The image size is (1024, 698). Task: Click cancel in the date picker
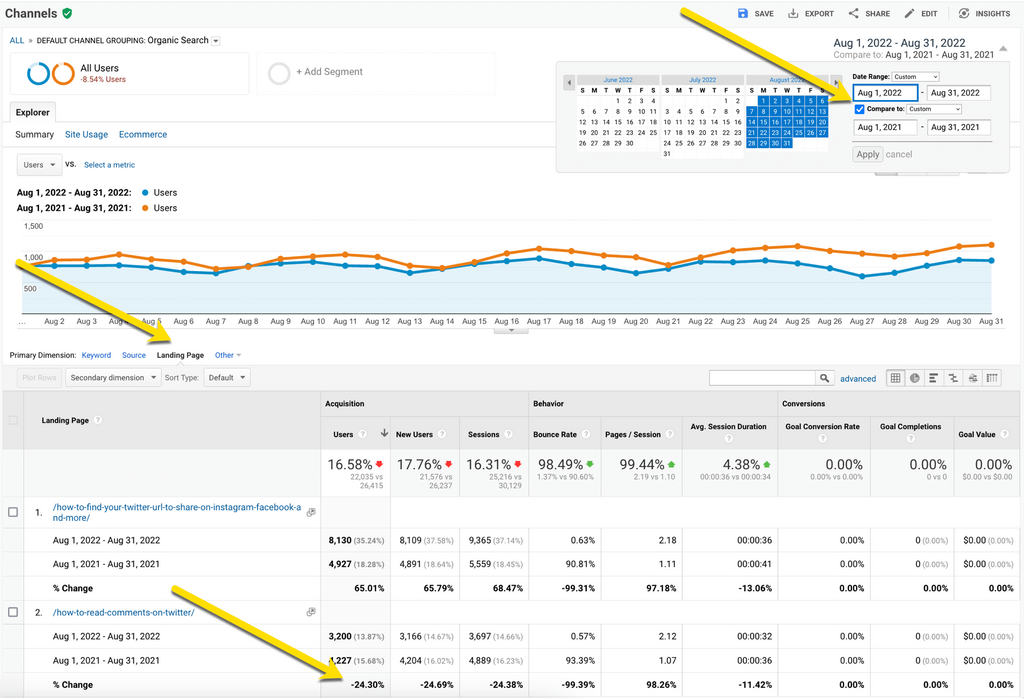pos(899,154)
